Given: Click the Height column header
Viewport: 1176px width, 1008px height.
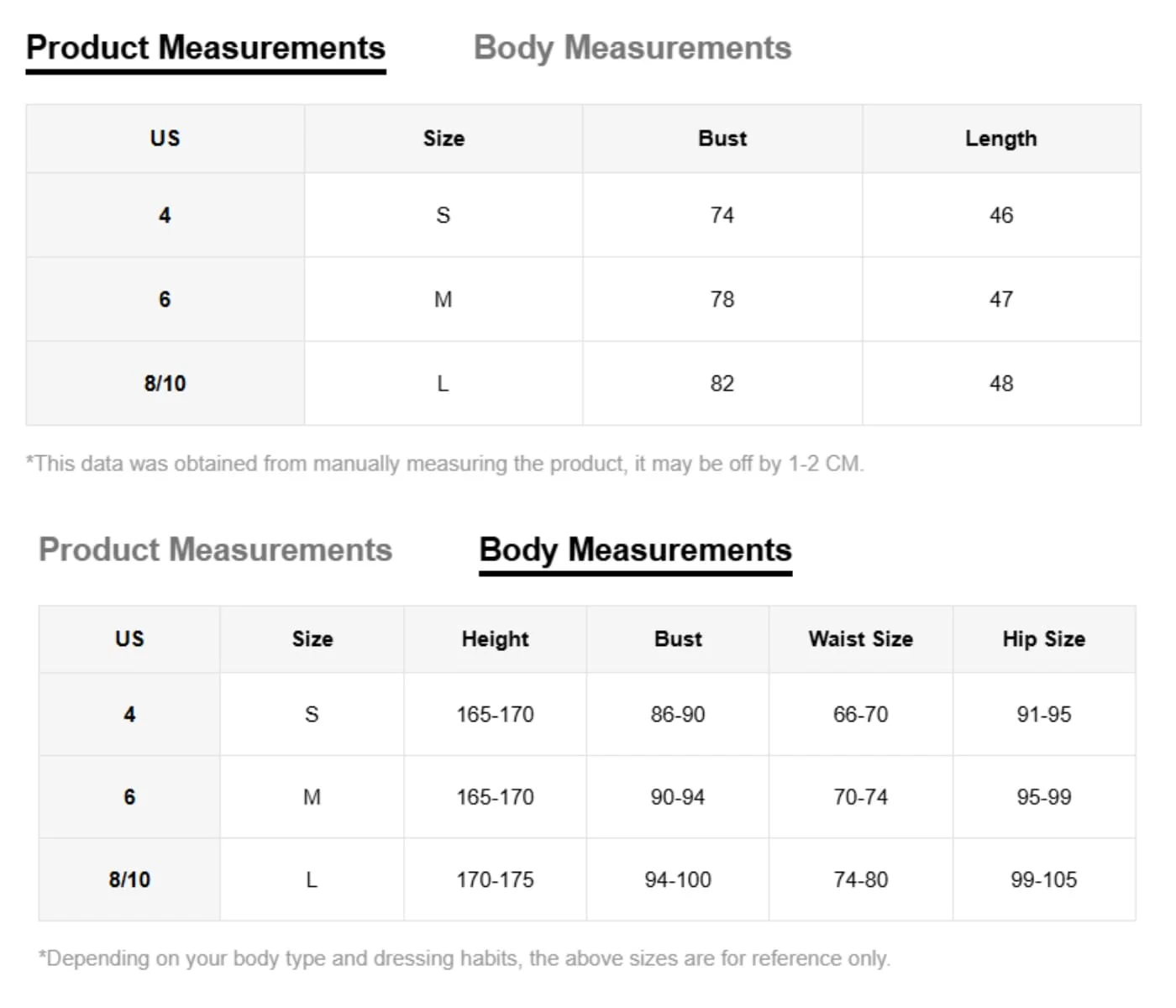Looking at the screenshot, I should click(495, 639).
